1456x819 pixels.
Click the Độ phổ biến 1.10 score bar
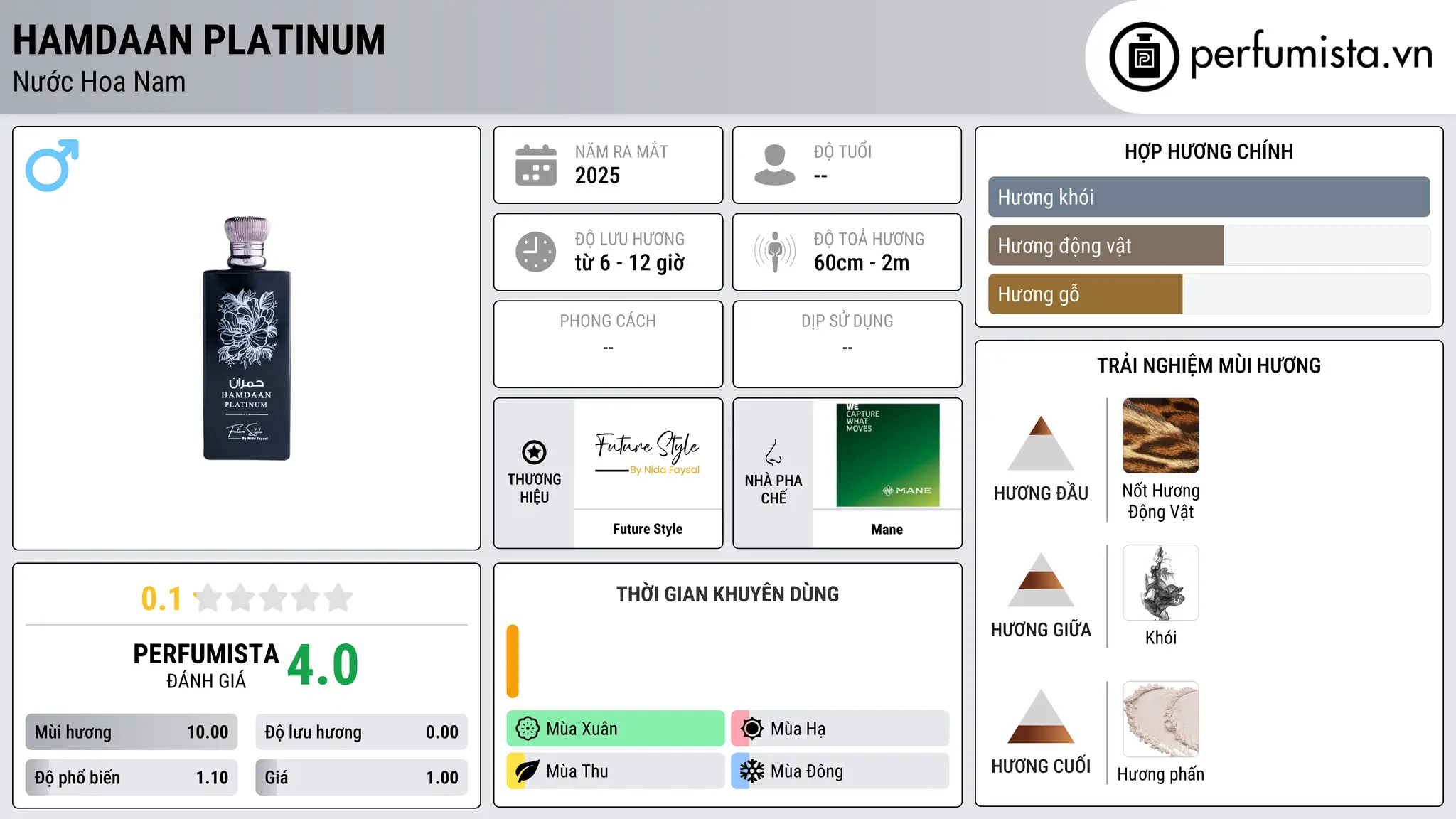coord(132,778)
